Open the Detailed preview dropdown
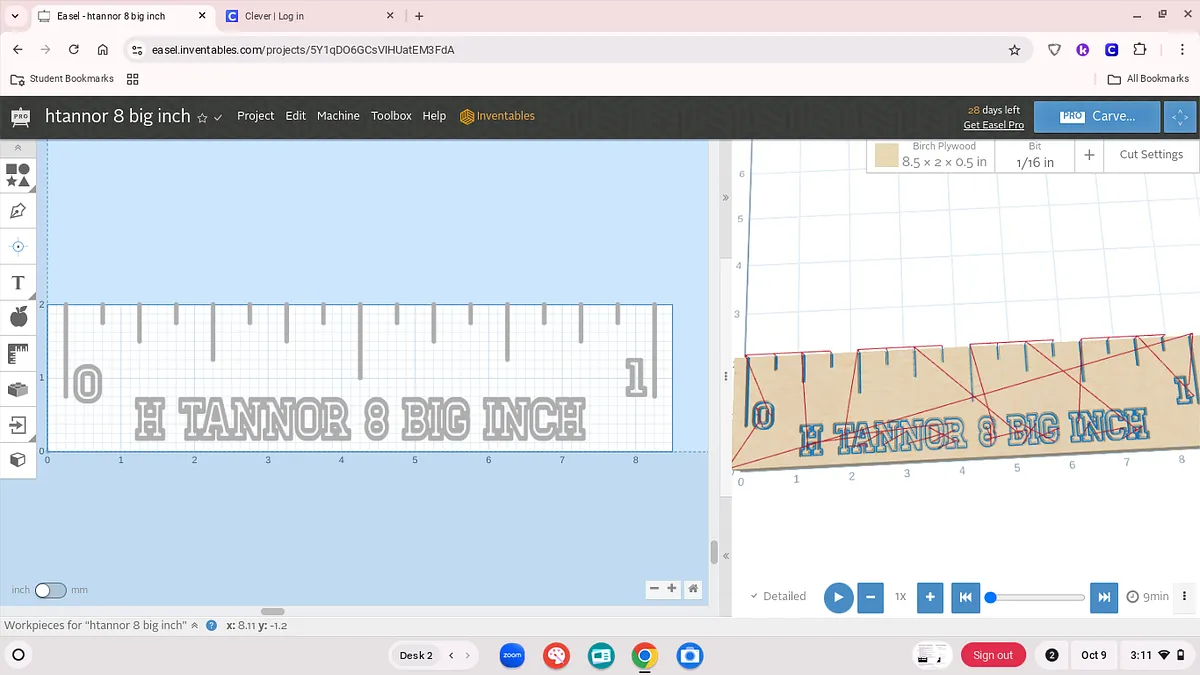The height and width of the screenshot is (675, 1200). 778,596
